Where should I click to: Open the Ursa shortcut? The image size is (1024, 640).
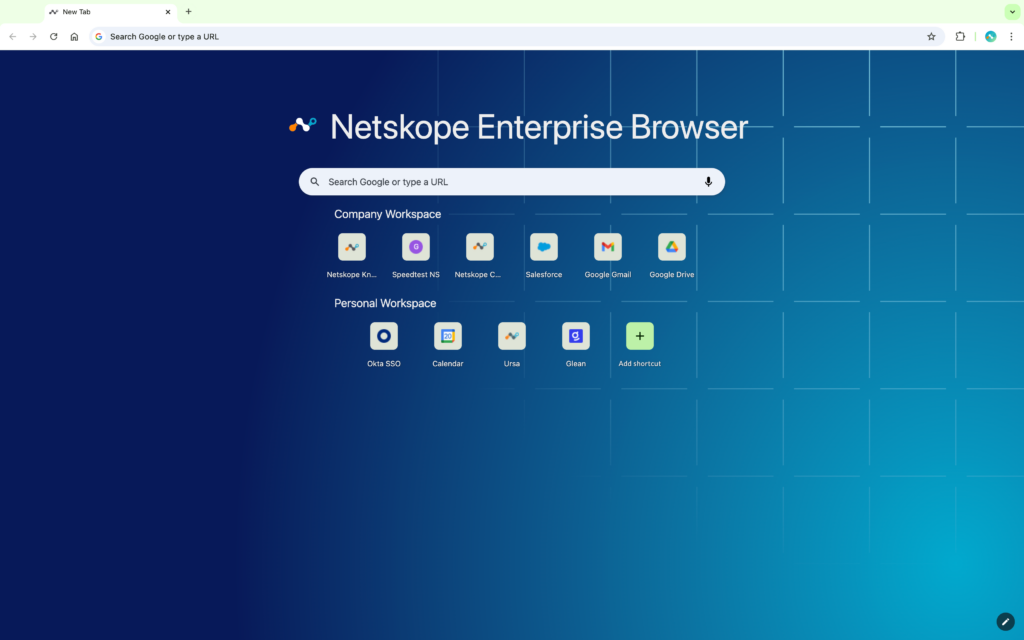tap(511, 336)
